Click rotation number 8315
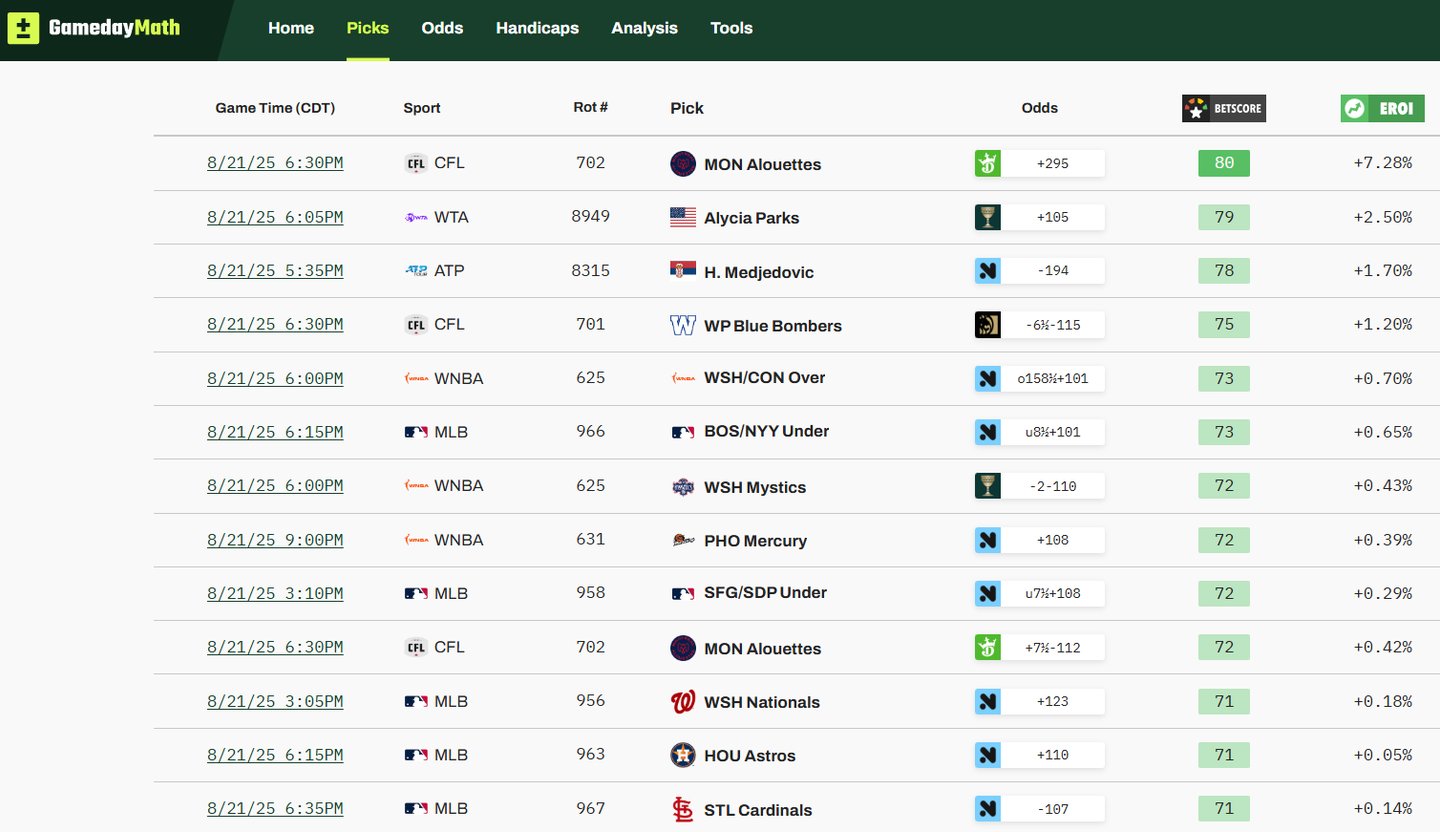The width and height of the screenshot is (1440, 832). [x=591, y=270]
